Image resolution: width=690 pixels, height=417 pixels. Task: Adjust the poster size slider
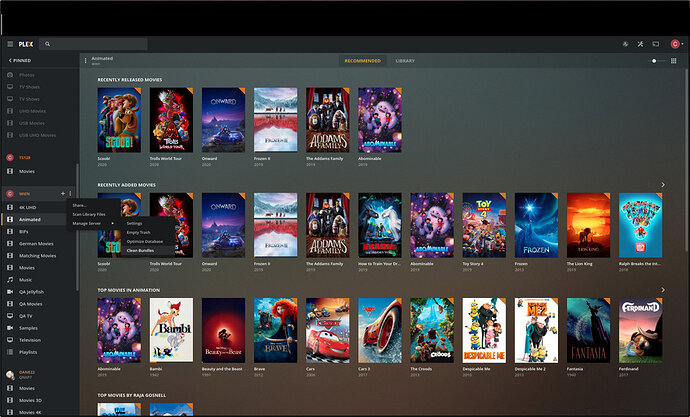pos(658,61)
